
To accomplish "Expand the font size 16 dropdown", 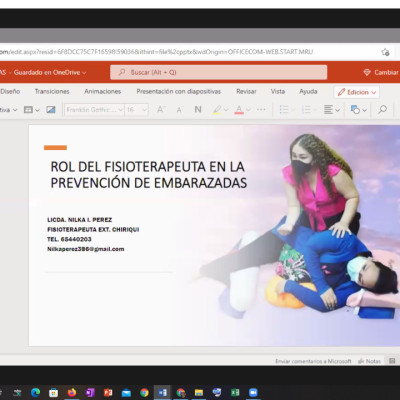I will pyautogui.click(x=136, y=109).
